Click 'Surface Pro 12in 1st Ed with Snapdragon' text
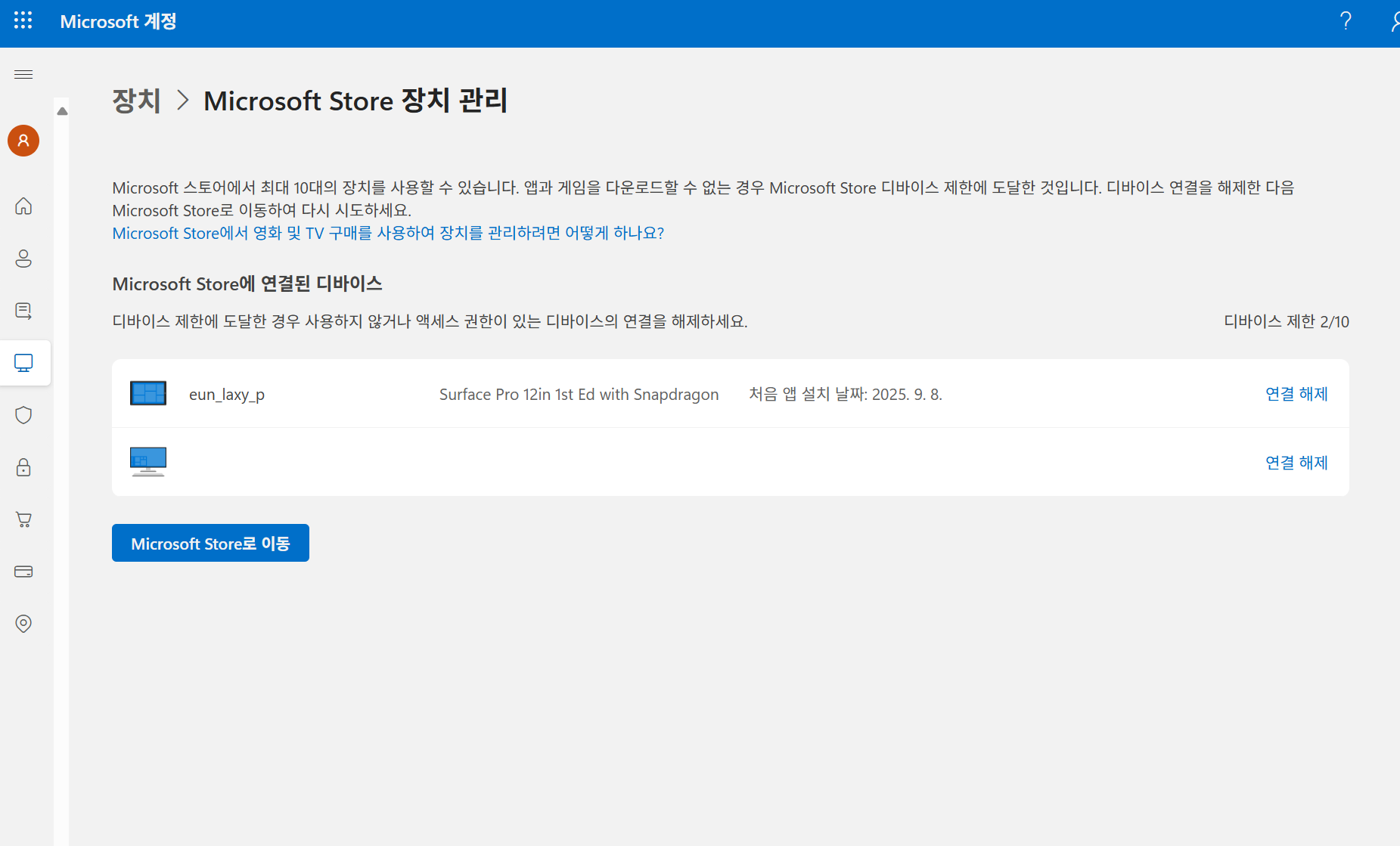The height and width of the screenshot is (846, 1400). [x=579, y=395]
